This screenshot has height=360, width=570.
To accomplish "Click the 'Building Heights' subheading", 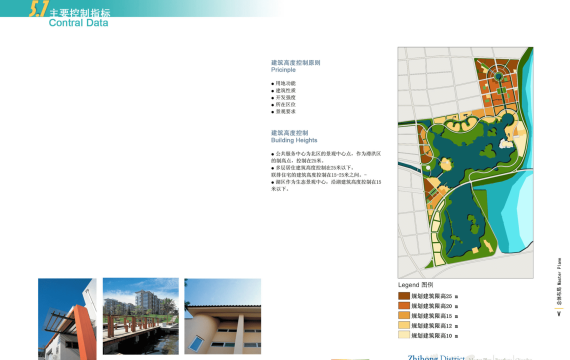I will tap(294, 140).
